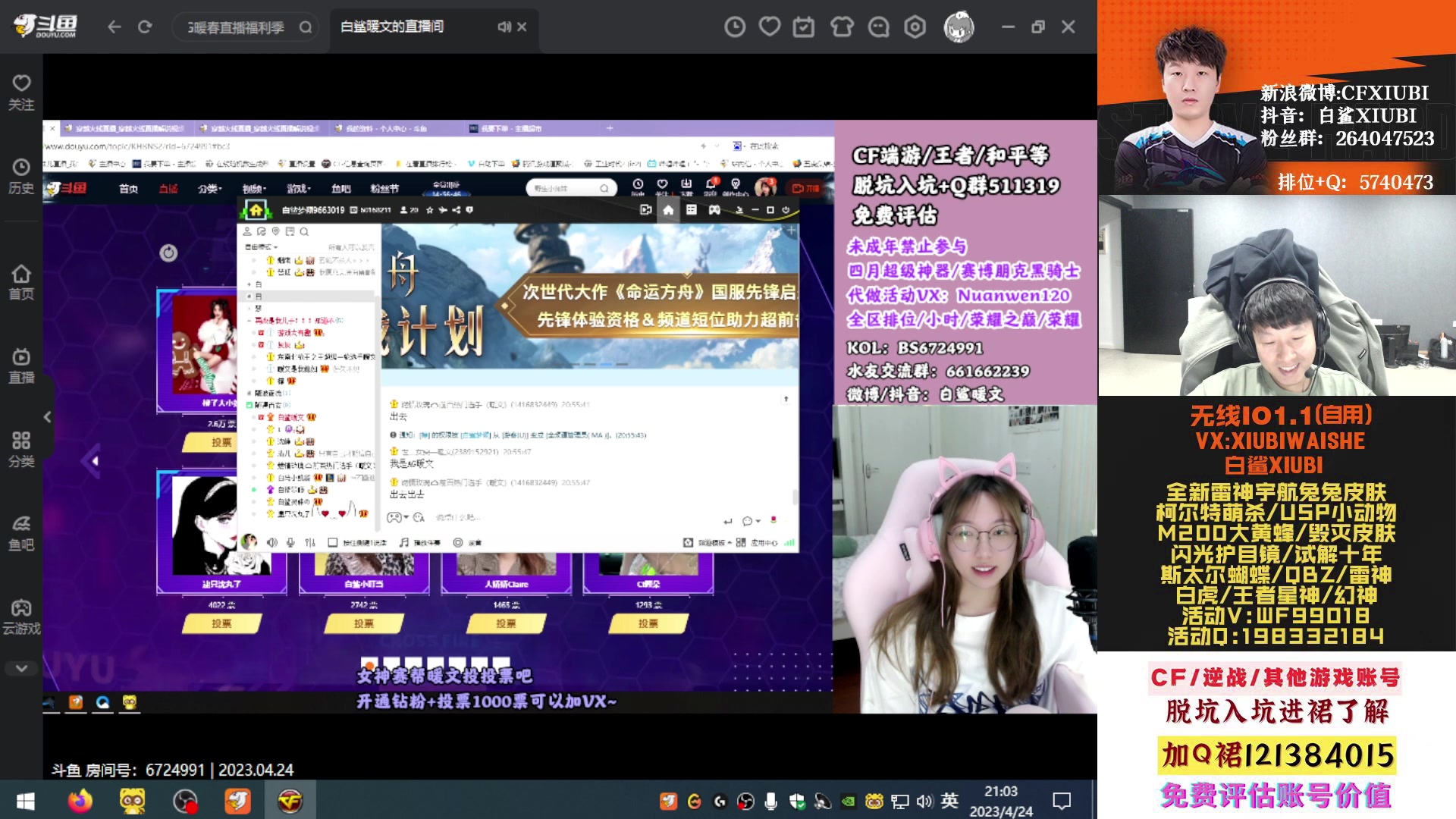The width and height of the screenshot is (1456, 819).
Task: Click the Windows Start button
Action: click(26, 801)
